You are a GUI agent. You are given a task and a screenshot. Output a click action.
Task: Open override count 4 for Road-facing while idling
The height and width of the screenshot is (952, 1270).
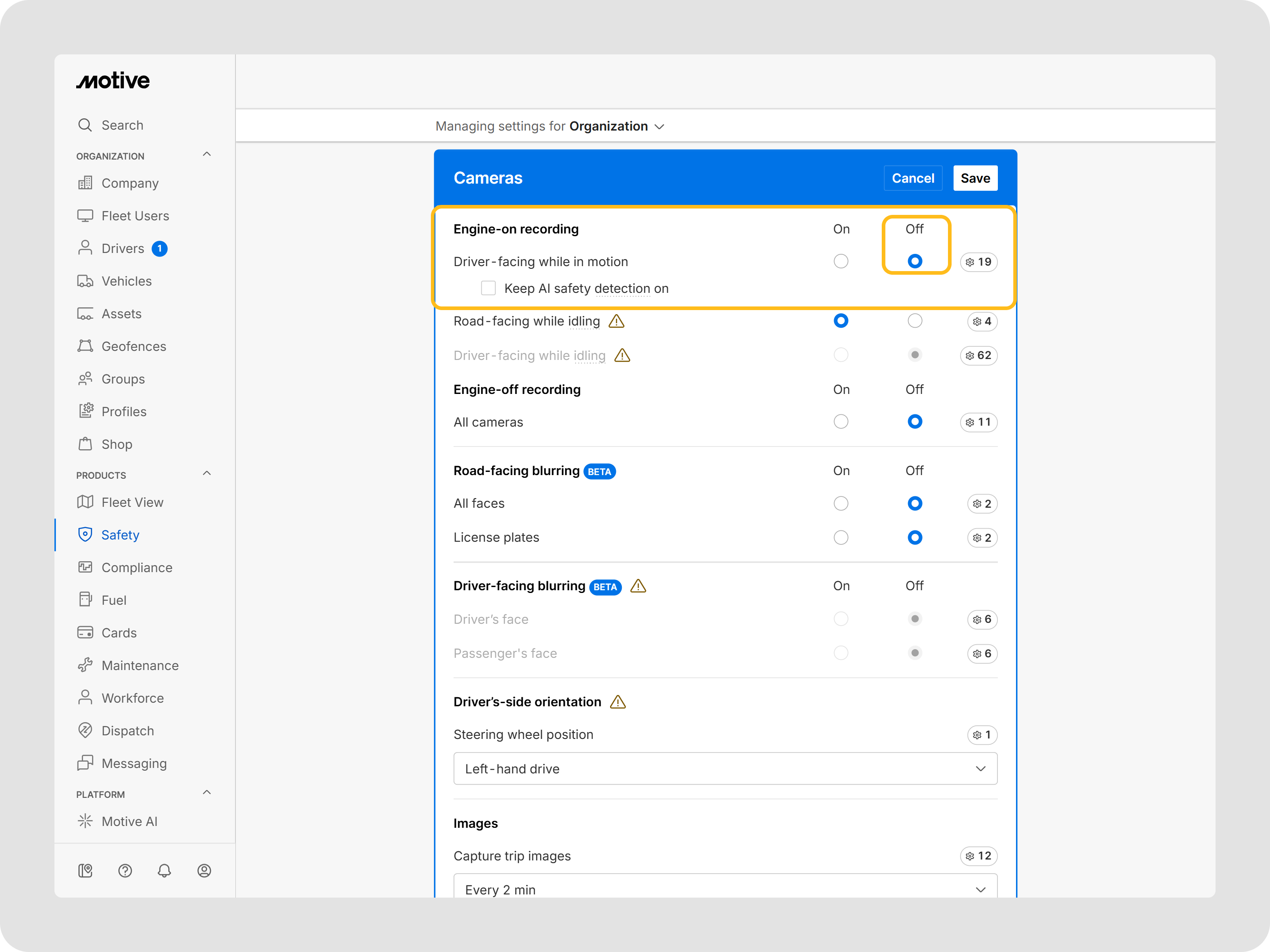(x=982, y=321)
